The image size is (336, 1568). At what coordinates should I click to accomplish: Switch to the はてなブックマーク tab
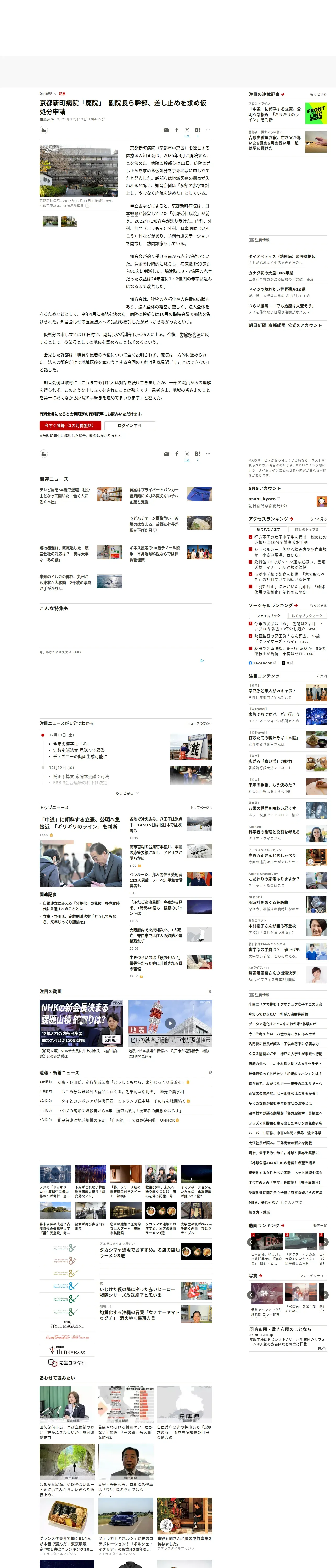point(307,615)
